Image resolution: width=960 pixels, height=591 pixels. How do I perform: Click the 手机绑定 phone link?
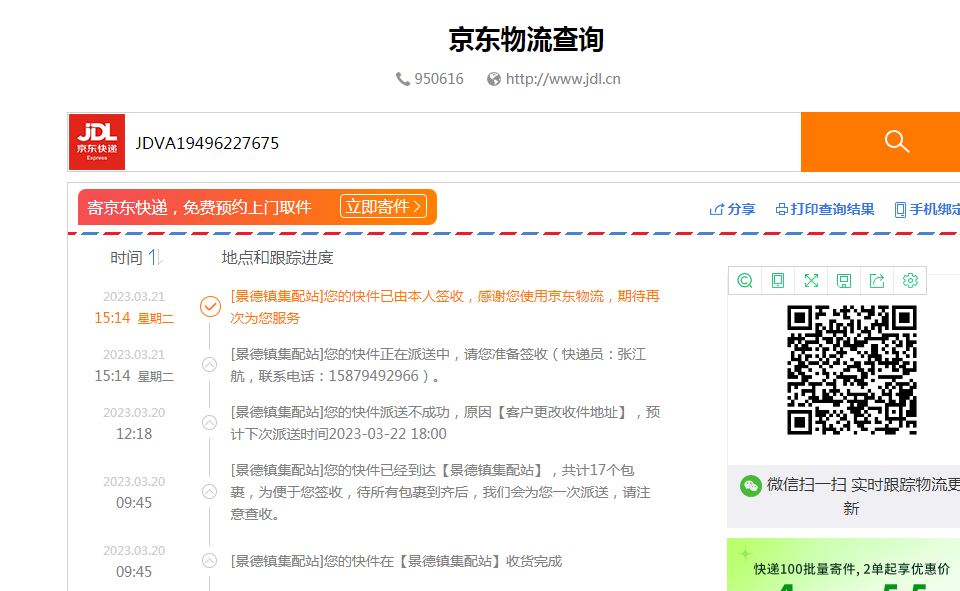(x=927, y=209)
